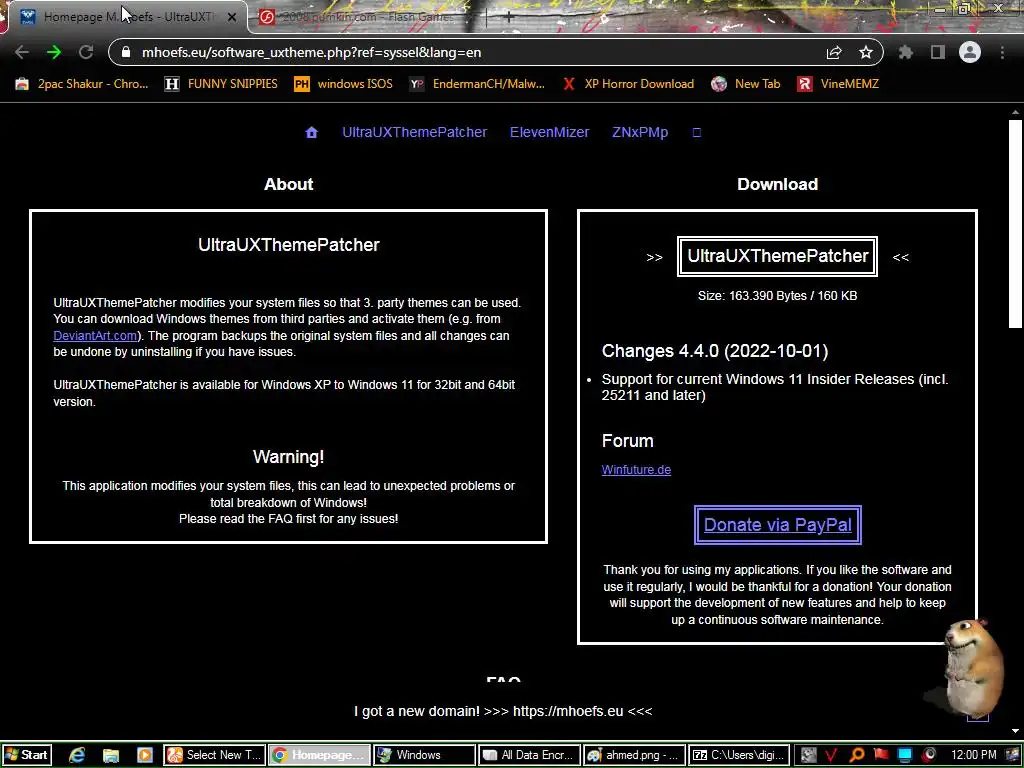Follow the DeviantArt.com link
1024x768 pixels.
tap(95, 336)
